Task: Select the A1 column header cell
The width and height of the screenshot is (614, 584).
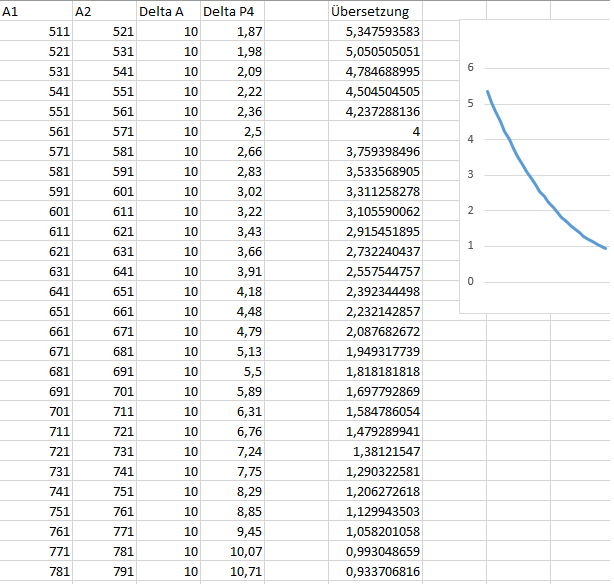Action: pyautogui.click(x=36, y=12)
